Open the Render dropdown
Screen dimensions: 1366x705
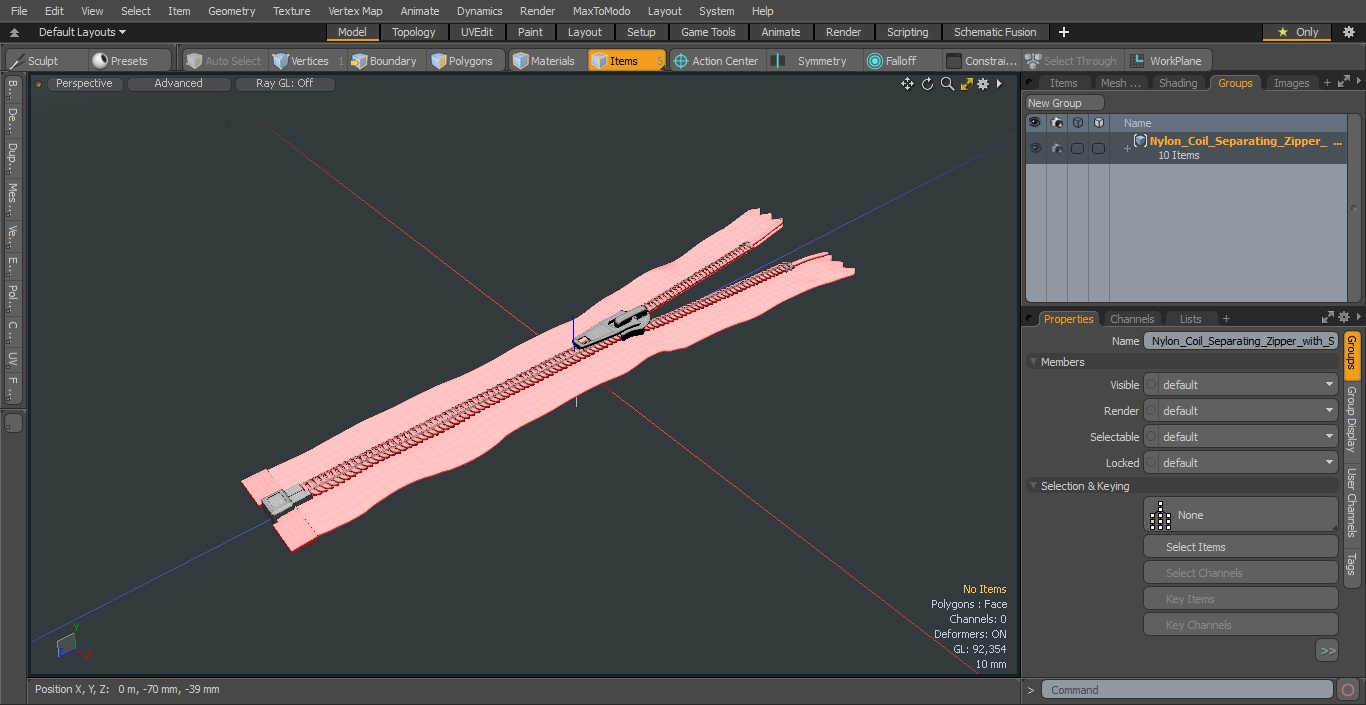(x=1241, y=411)
